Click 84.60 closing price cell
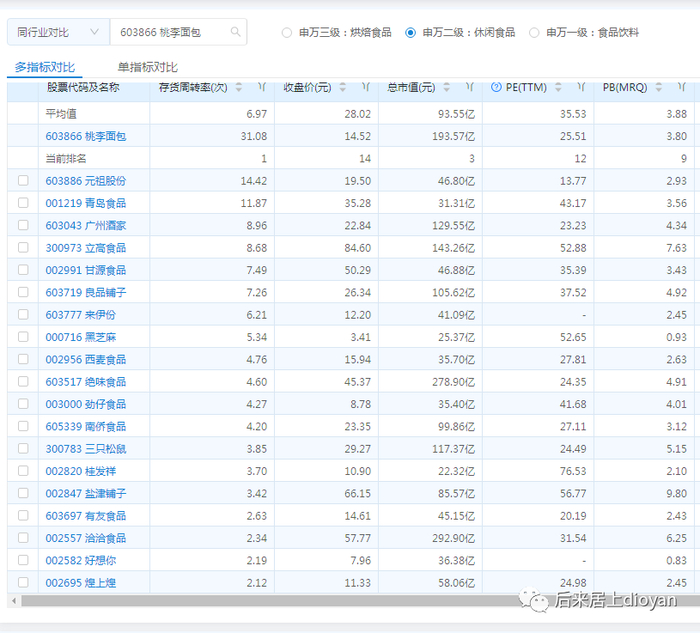700x633 pixels. point(358,248)
